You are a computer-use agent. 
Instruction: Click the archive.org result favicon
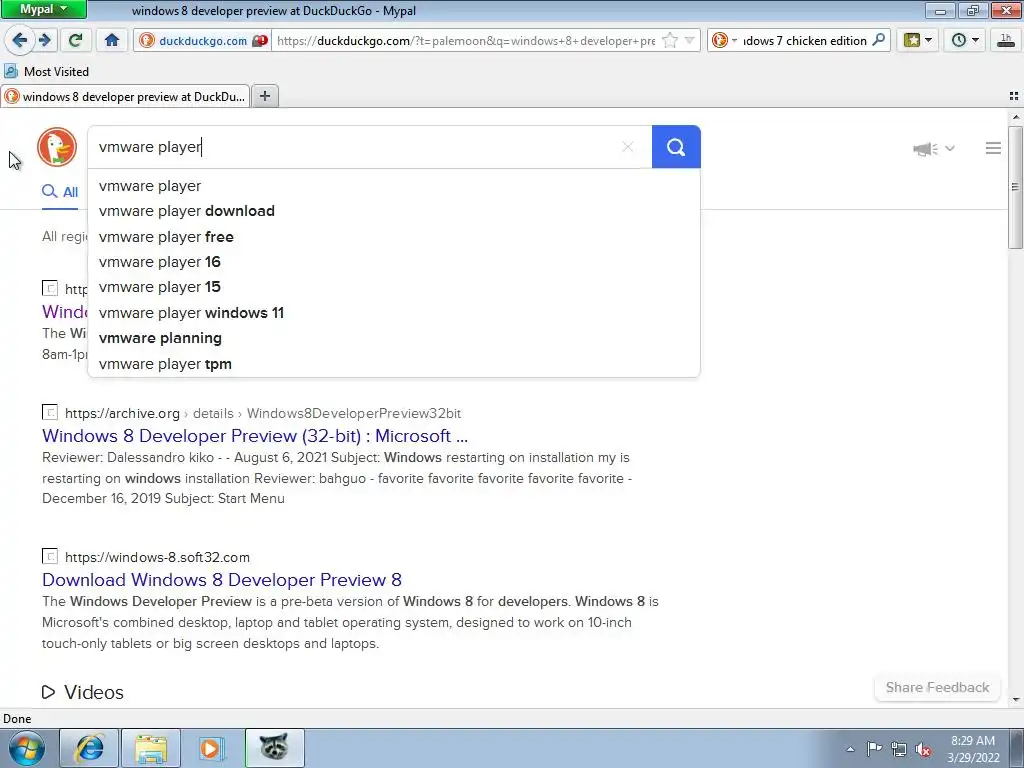point(50,413)
